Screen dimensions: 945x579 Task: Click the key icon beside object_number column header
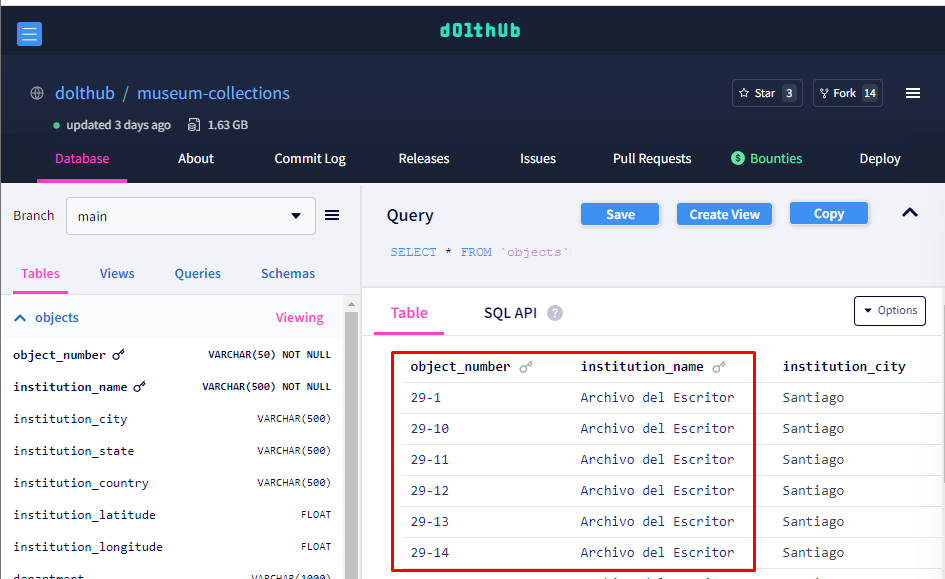527,366
